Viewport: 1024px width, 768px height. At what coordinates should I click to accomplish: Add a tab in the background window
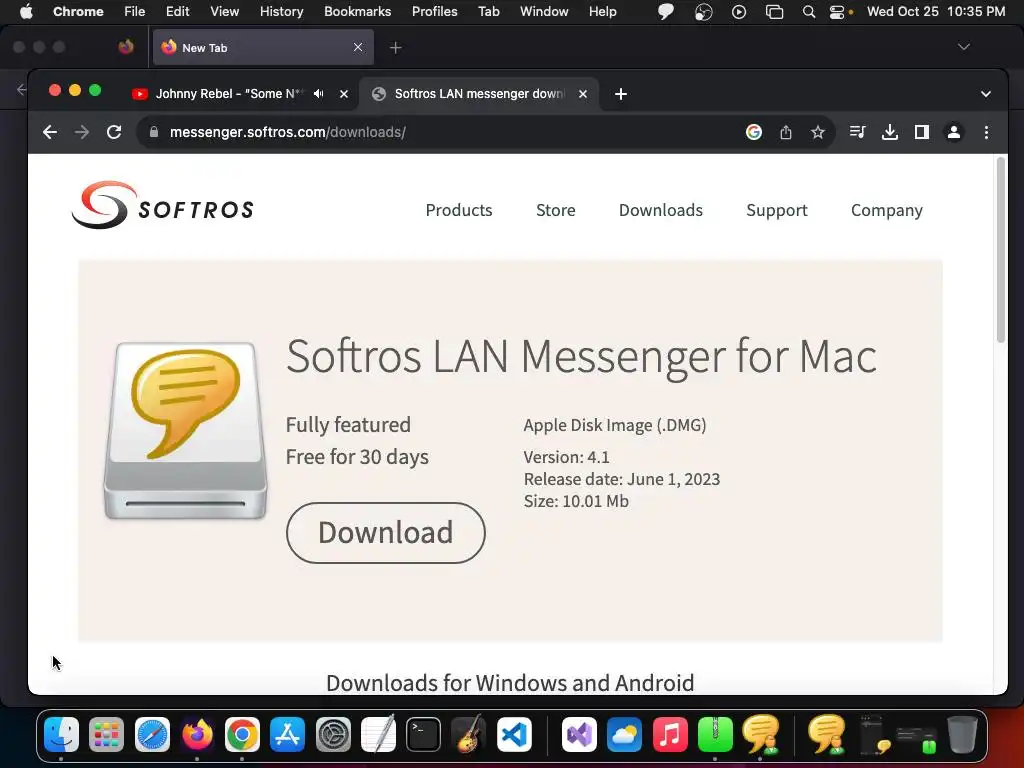(395, 48)
